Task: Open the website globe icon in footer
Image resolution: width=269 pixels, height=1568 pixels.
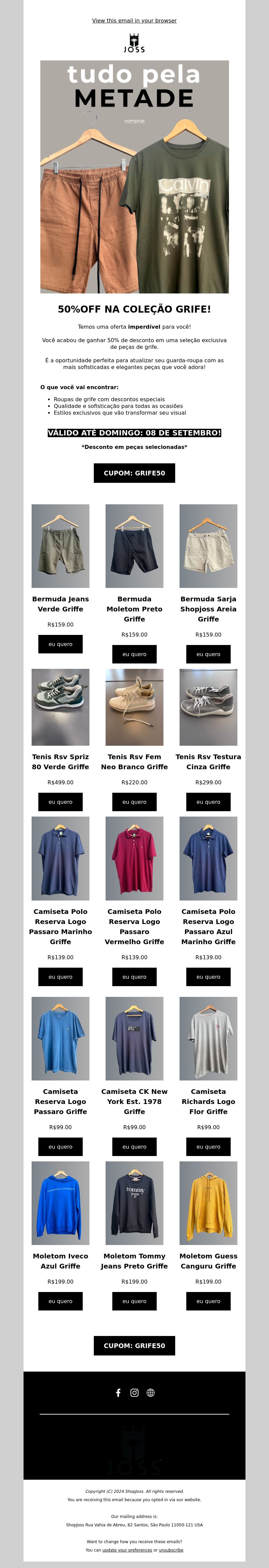Action: pos(151,1393)
